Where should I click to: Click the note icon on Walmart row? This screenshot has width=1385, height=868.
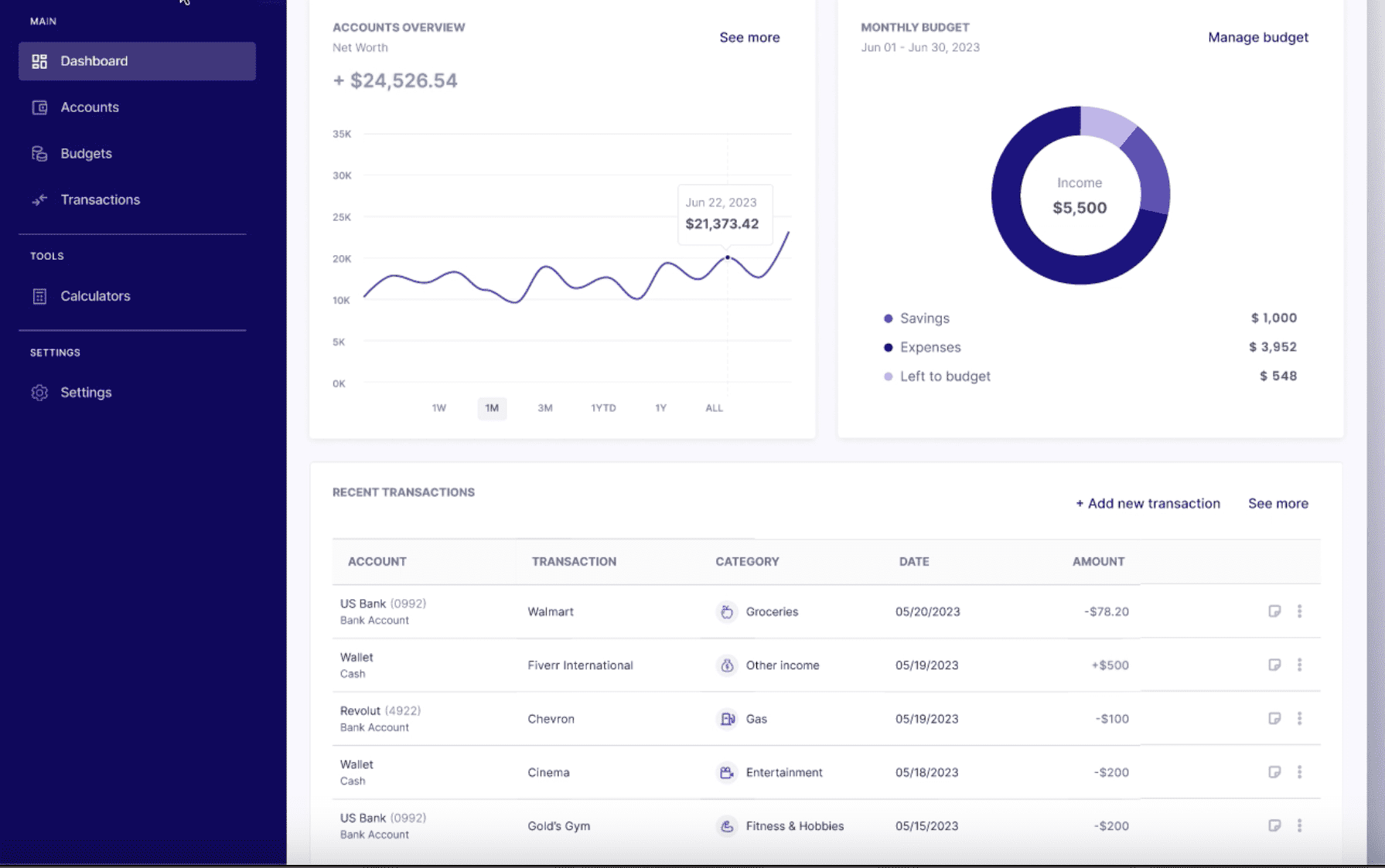[x=1274, y=611]
